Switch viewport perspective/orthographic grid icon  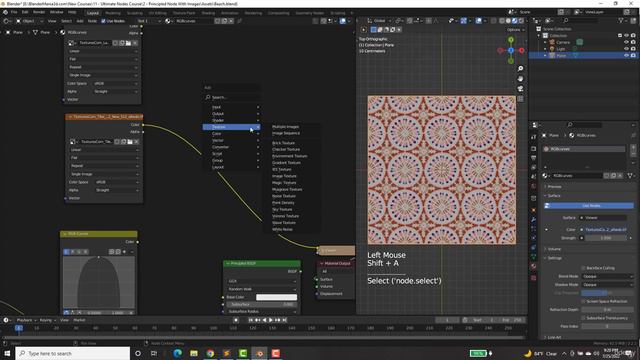click(520, 99)
